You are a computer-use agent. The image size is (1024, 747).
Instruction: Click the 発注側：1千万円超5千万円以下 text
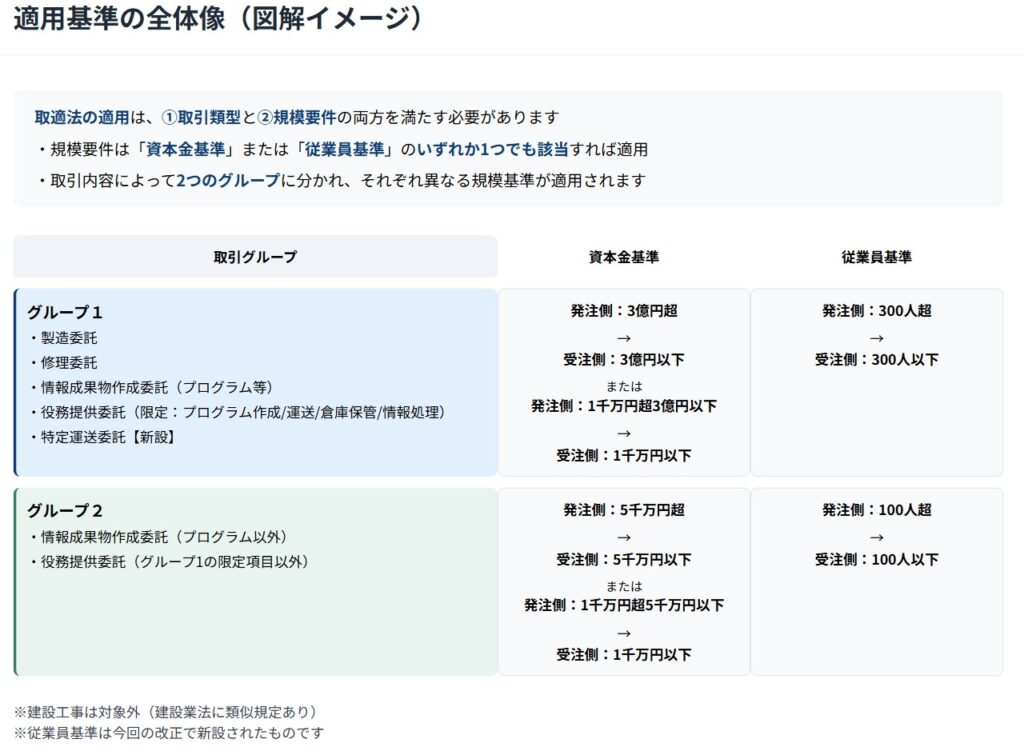point(624,605)
